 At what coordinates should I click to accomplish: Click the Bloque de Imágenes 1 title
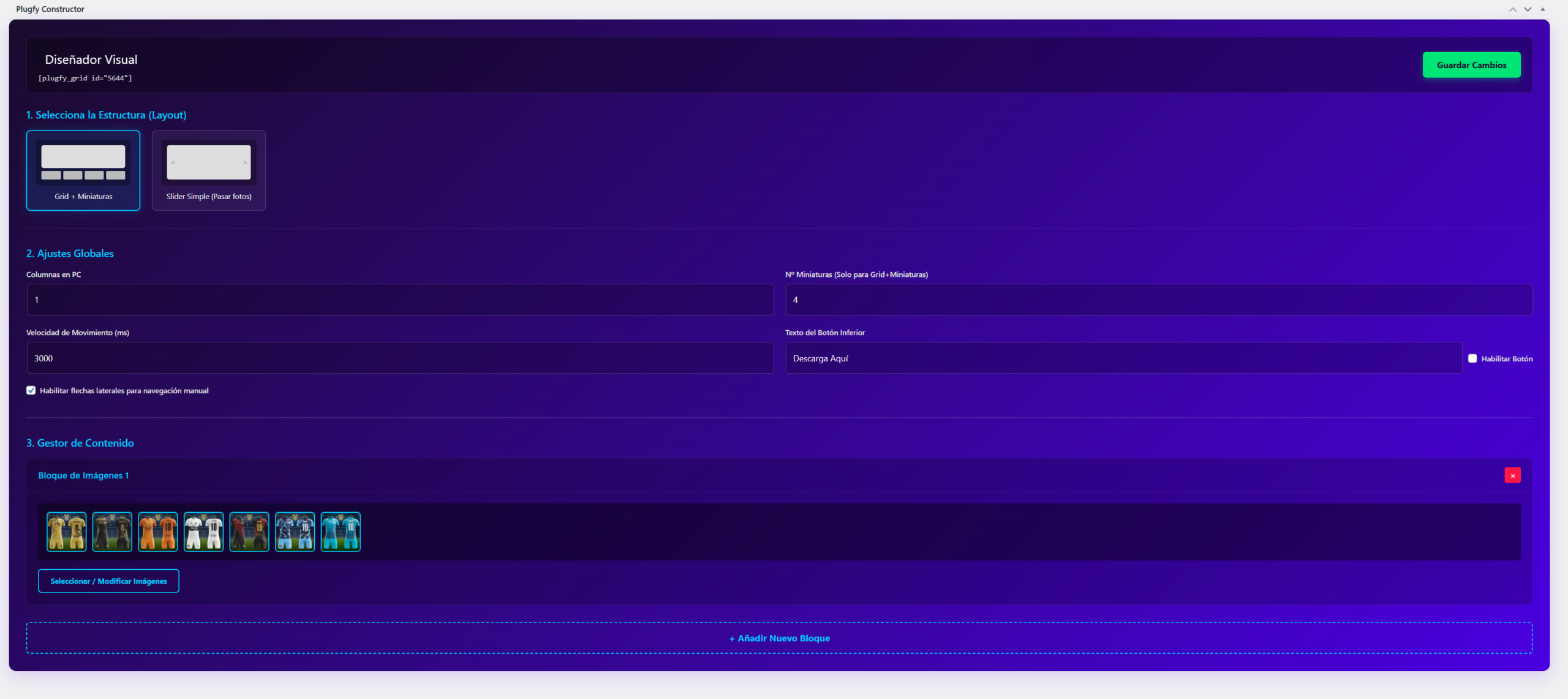83,475
